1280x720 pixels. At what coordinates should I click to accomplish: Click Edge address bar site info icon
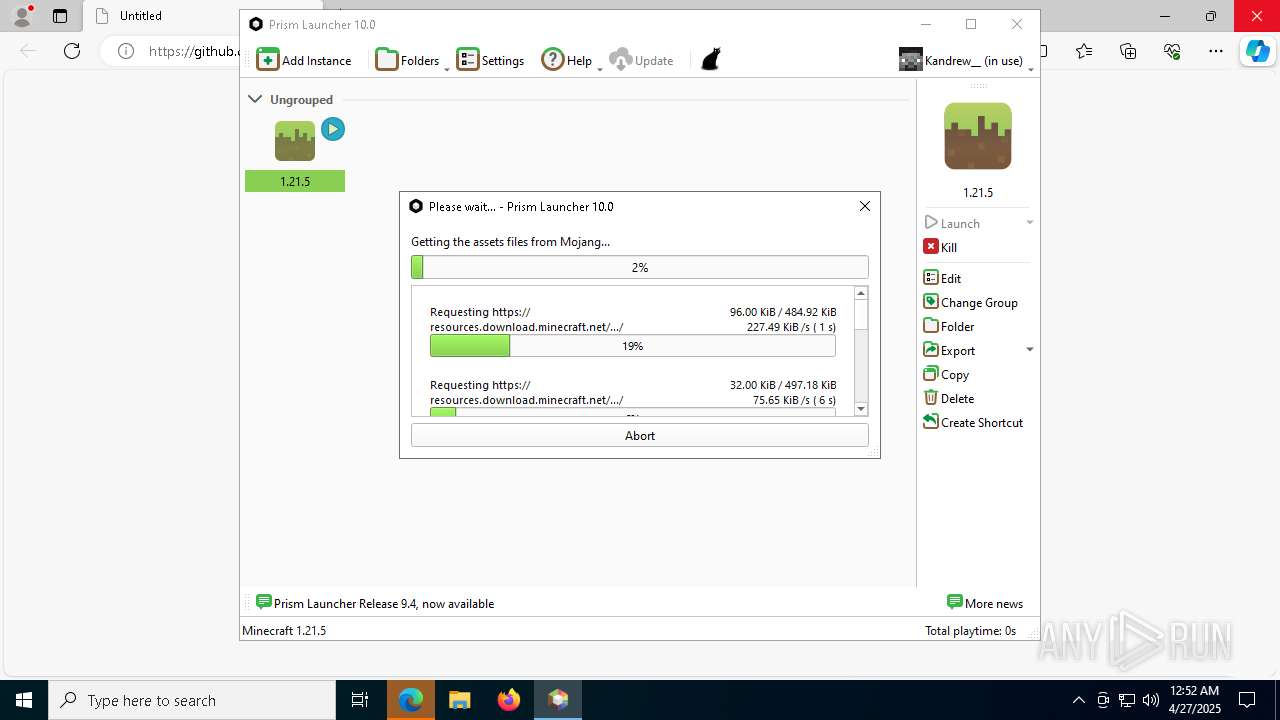(x=126, y=51)
